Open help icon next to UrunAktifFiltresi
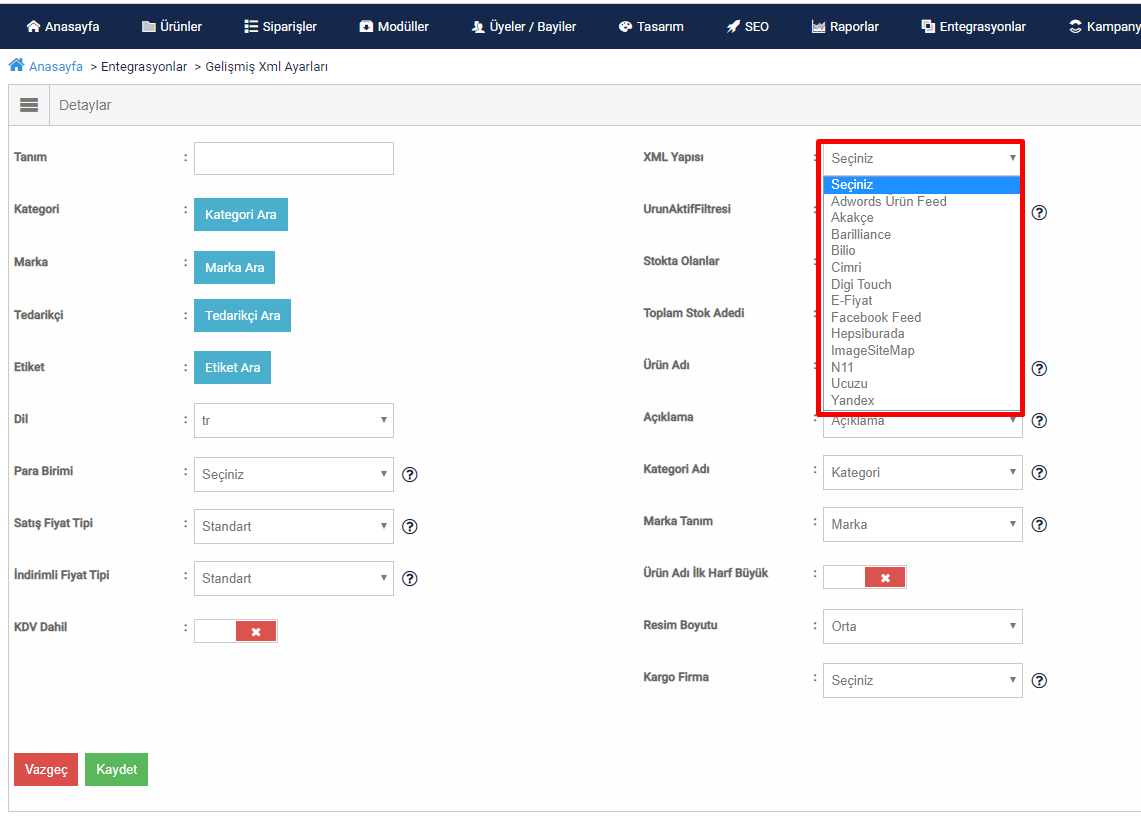Screen dimensions: 1141x818 pyautogui.click(x=1039, y=213)
